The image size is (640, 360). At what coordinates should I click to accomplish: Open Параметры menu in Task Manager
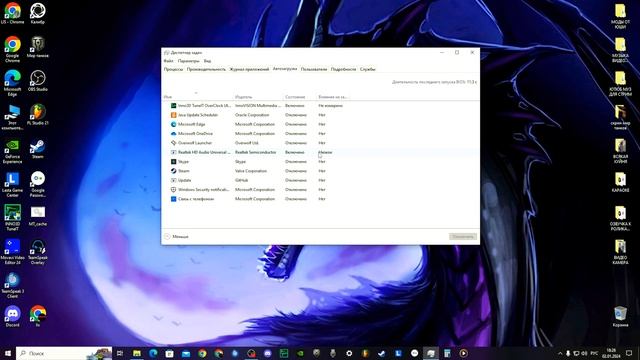coord(189,61)
